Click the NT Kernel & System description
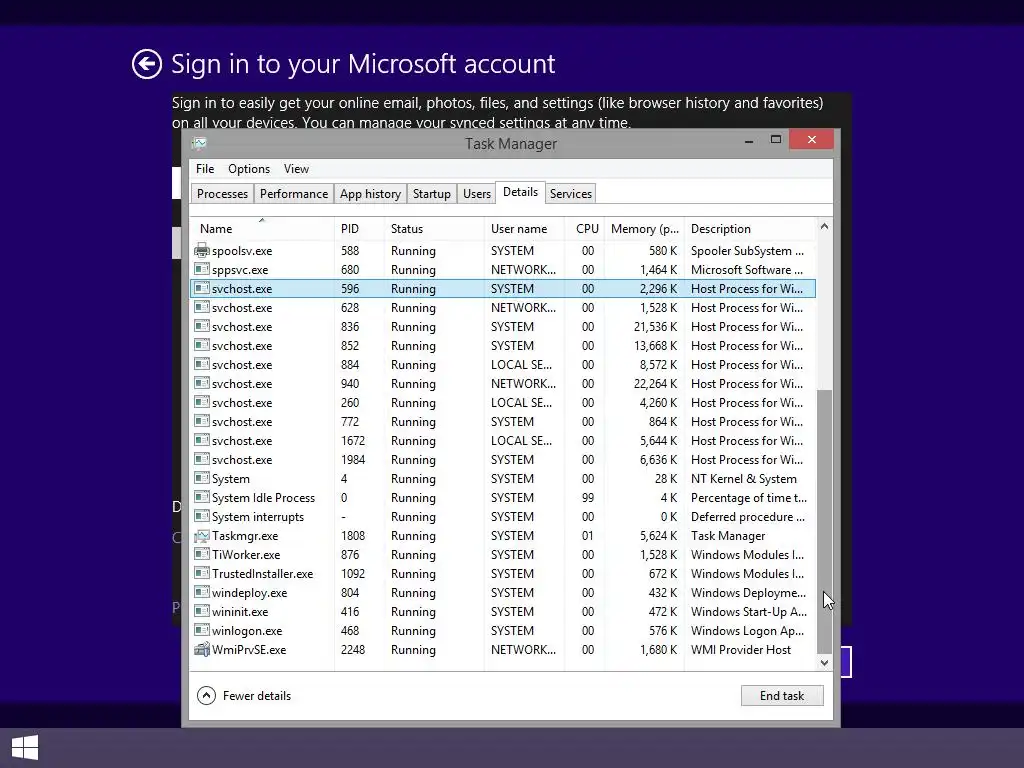Viewport: 1024px width, 768px height. pyautogui.click(x=744, y=479)
